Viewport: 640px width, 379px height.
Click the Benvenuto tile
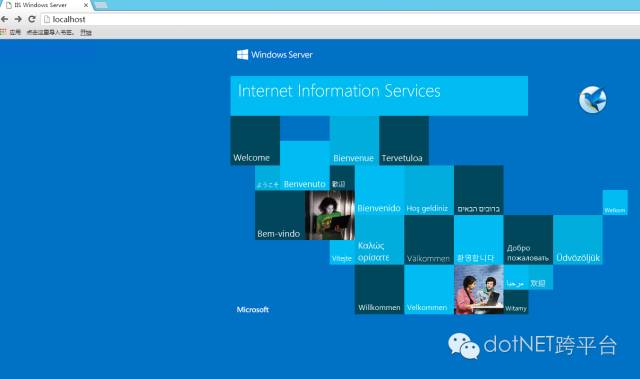(304, 166)
